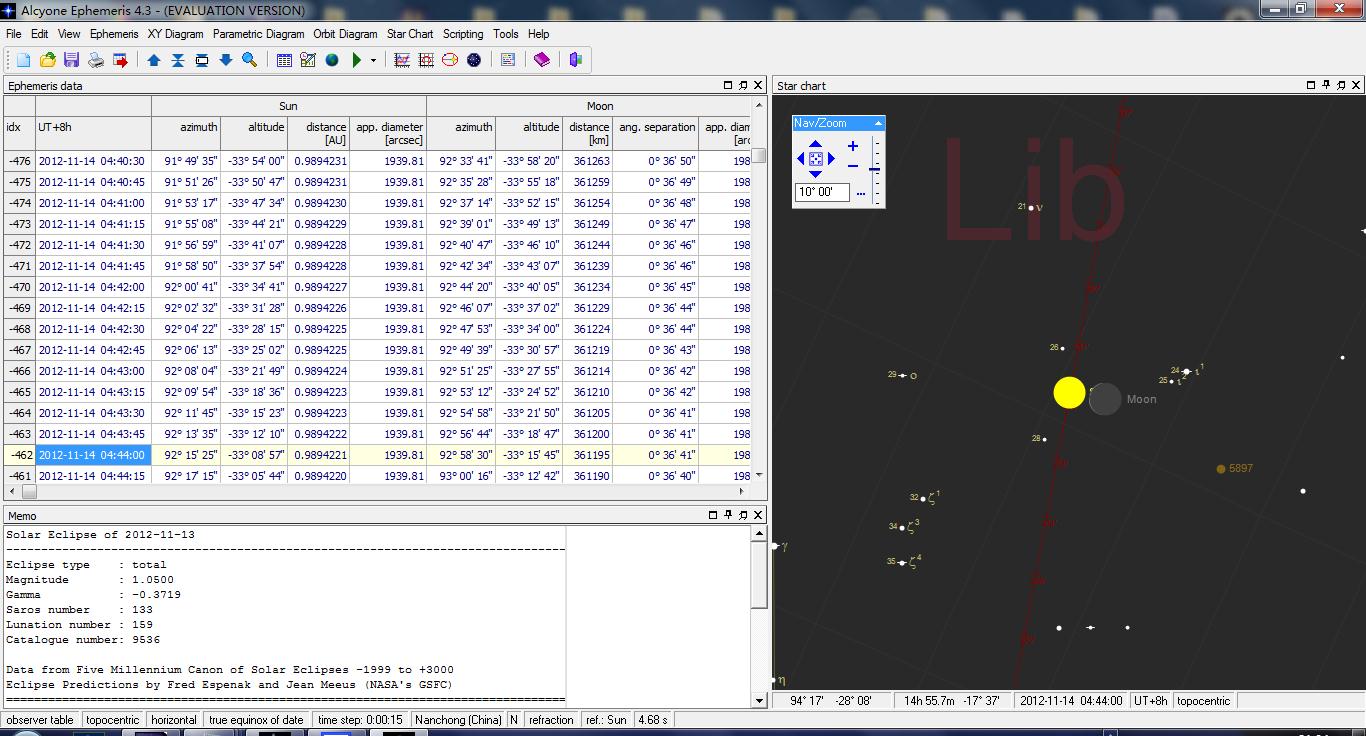The height and width of the screenshot is (736, 1366).
Task: Click the grey Moon disc in star chart
Action: [x=1105, y=399]
